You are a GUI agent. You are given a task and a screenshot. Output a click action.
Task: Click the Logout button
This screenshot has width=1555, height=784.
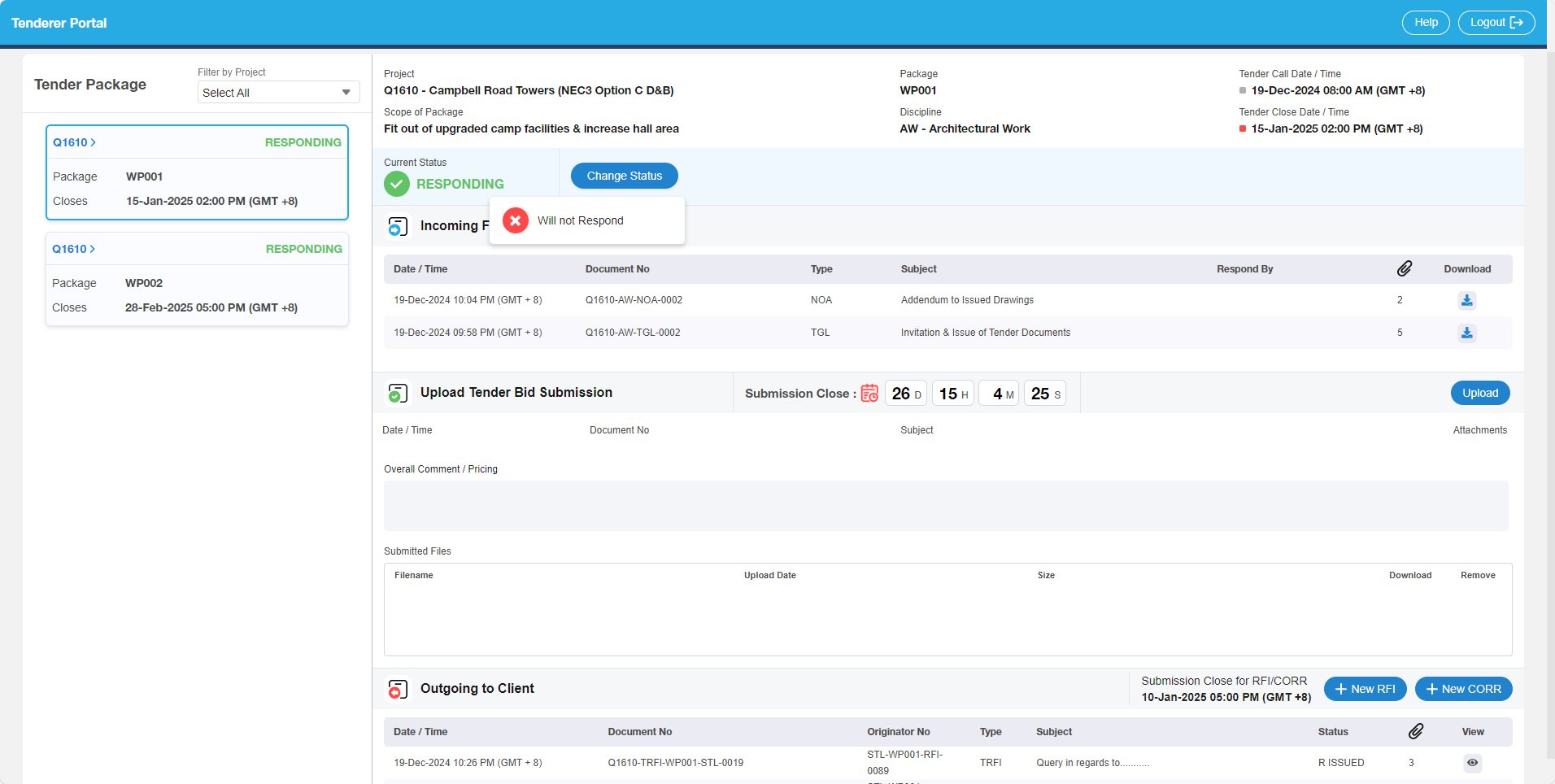click(1496, 23)
